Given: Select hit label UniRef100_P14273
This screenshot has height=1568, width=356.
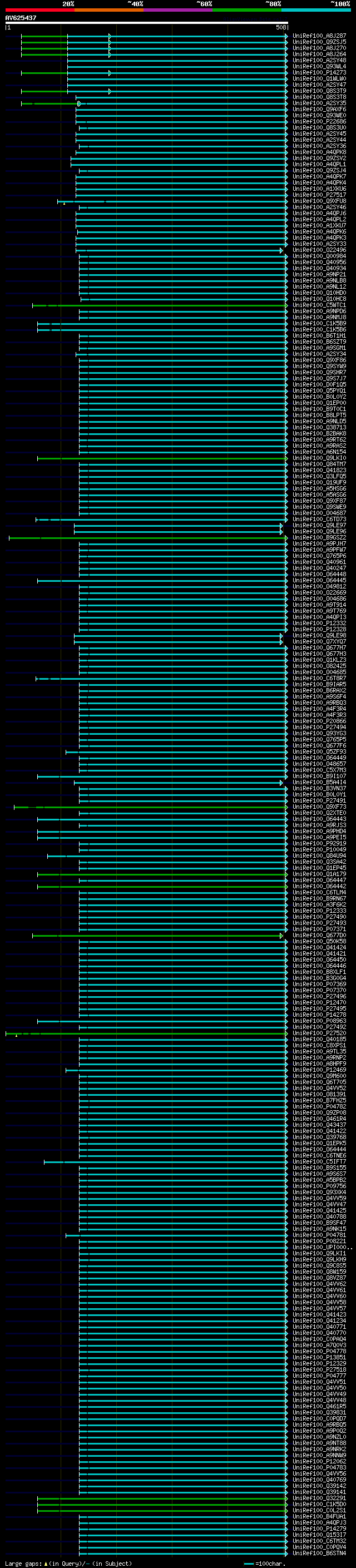Looking at the screenshot, I should tap(319, 73).
